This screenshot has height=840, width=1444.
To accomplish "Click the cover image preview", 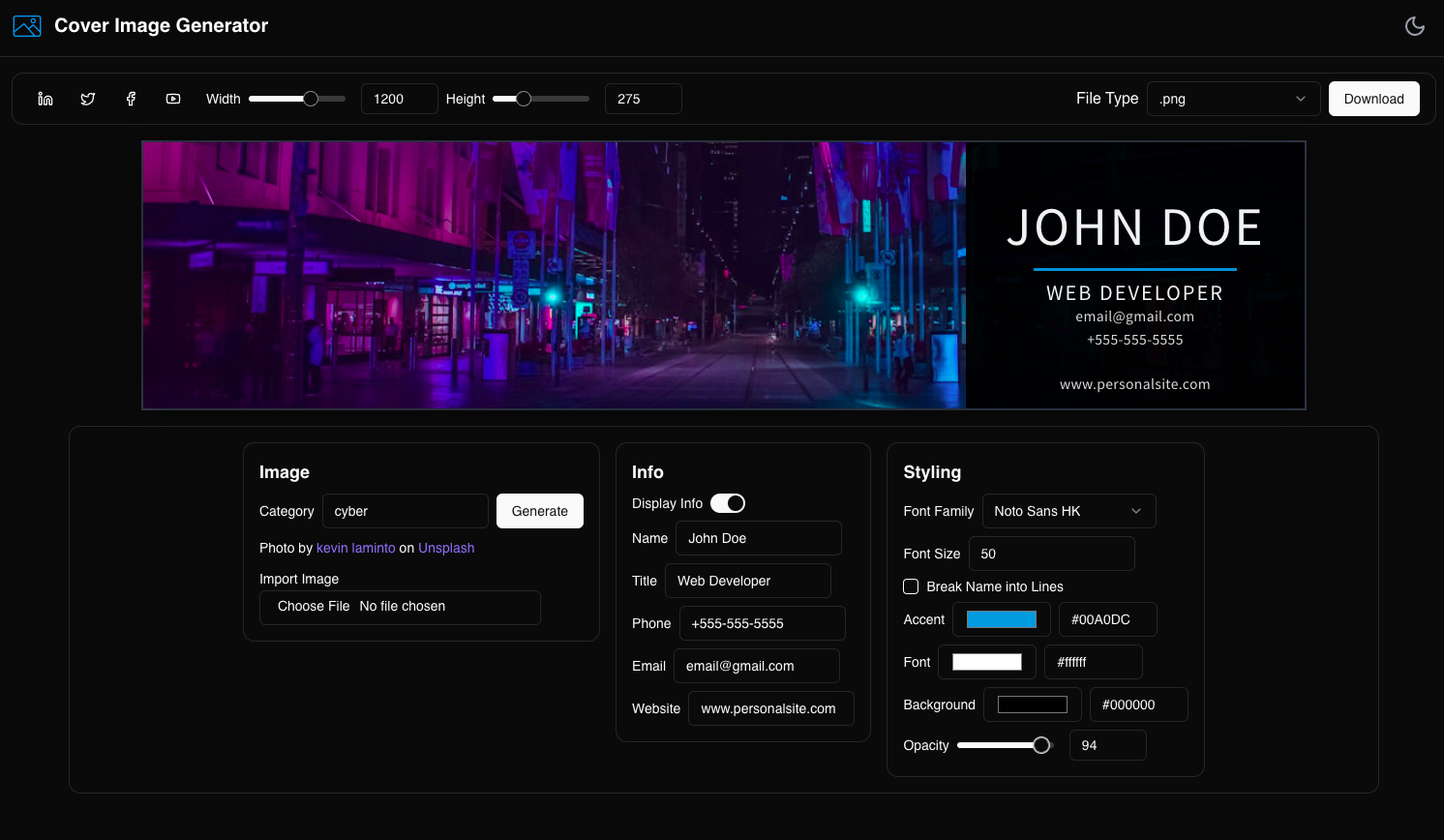I will (x=724, y=276).
